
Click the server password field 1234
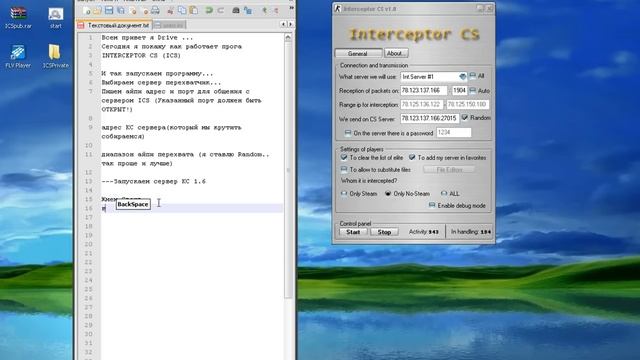coord(453,132)
